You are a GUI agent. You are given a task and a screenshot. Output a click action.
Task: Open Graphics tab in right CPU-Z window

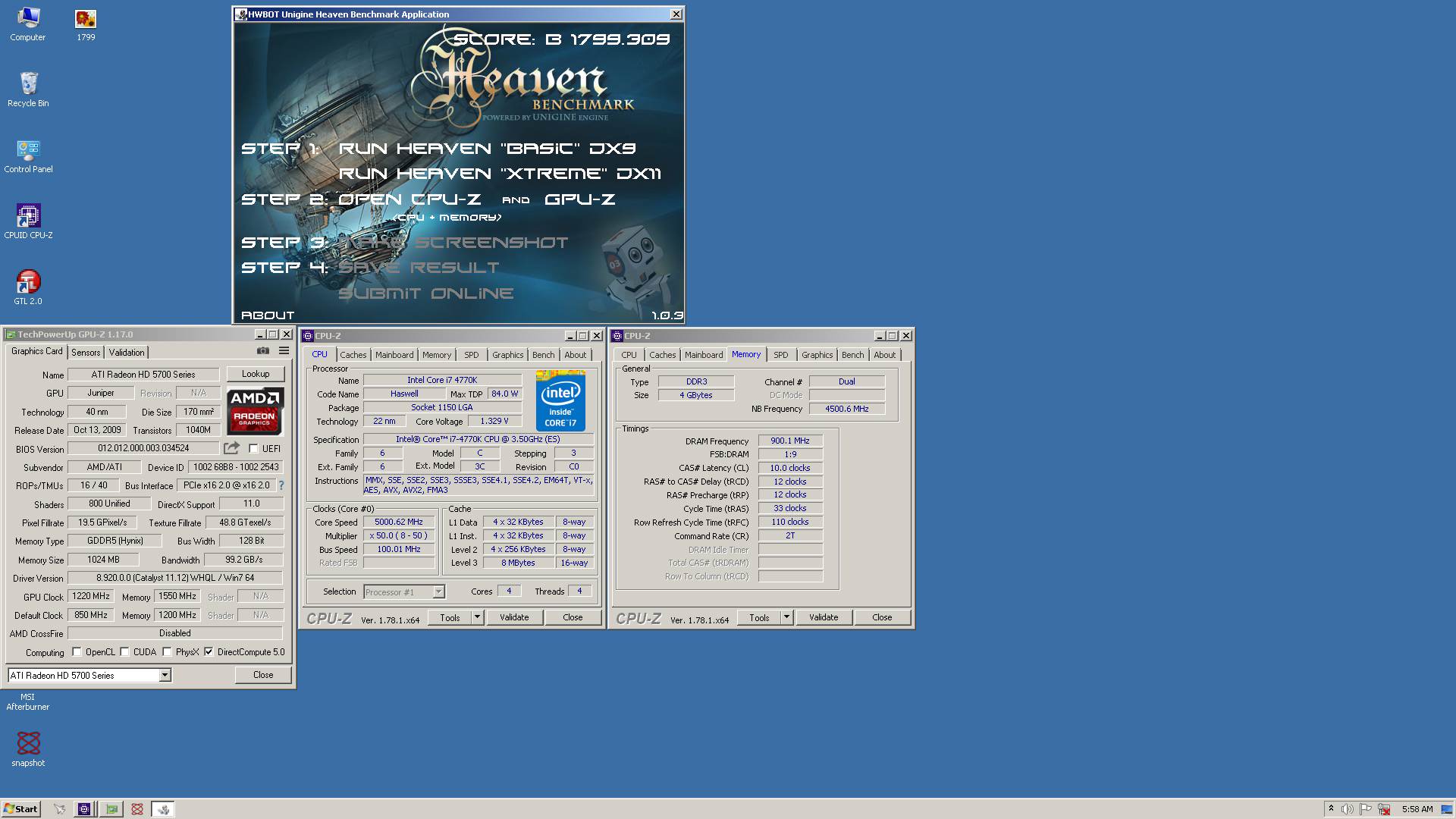817,355
